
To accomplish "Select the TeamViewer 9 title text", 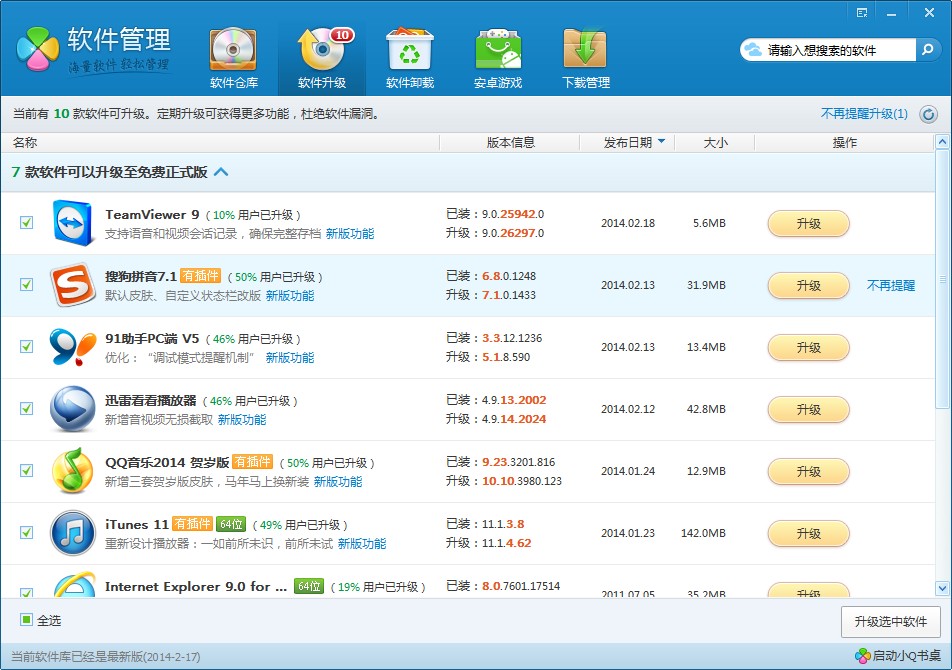I will coord(152,214).
